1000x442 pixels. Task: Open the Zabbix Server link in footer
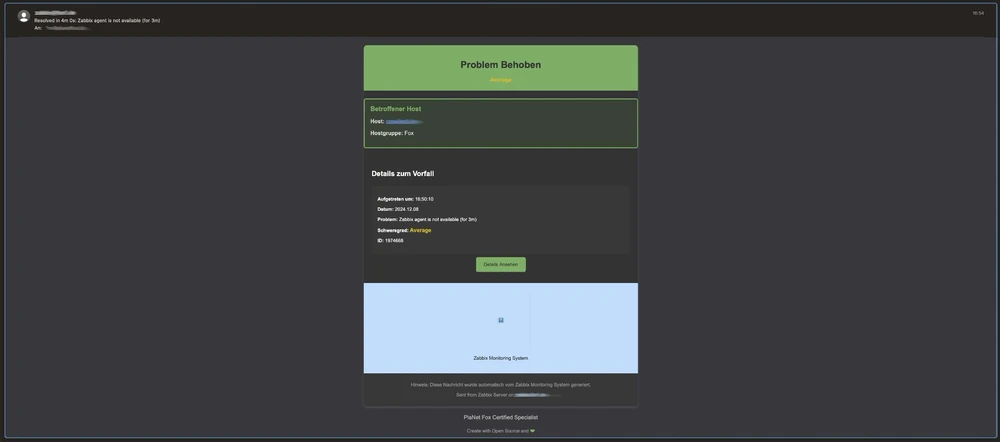tap(537, 395)
